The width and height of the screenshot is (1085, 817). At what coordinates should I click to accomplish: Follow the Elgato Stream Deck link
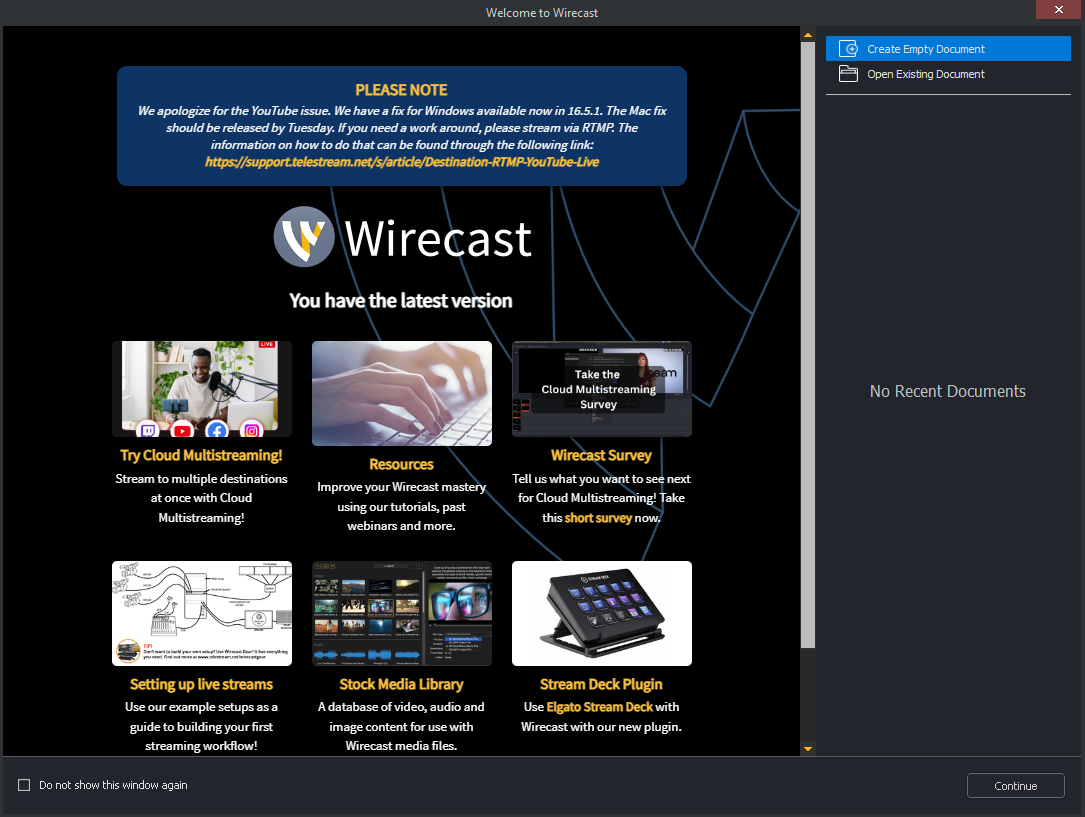tap(600, 707)
